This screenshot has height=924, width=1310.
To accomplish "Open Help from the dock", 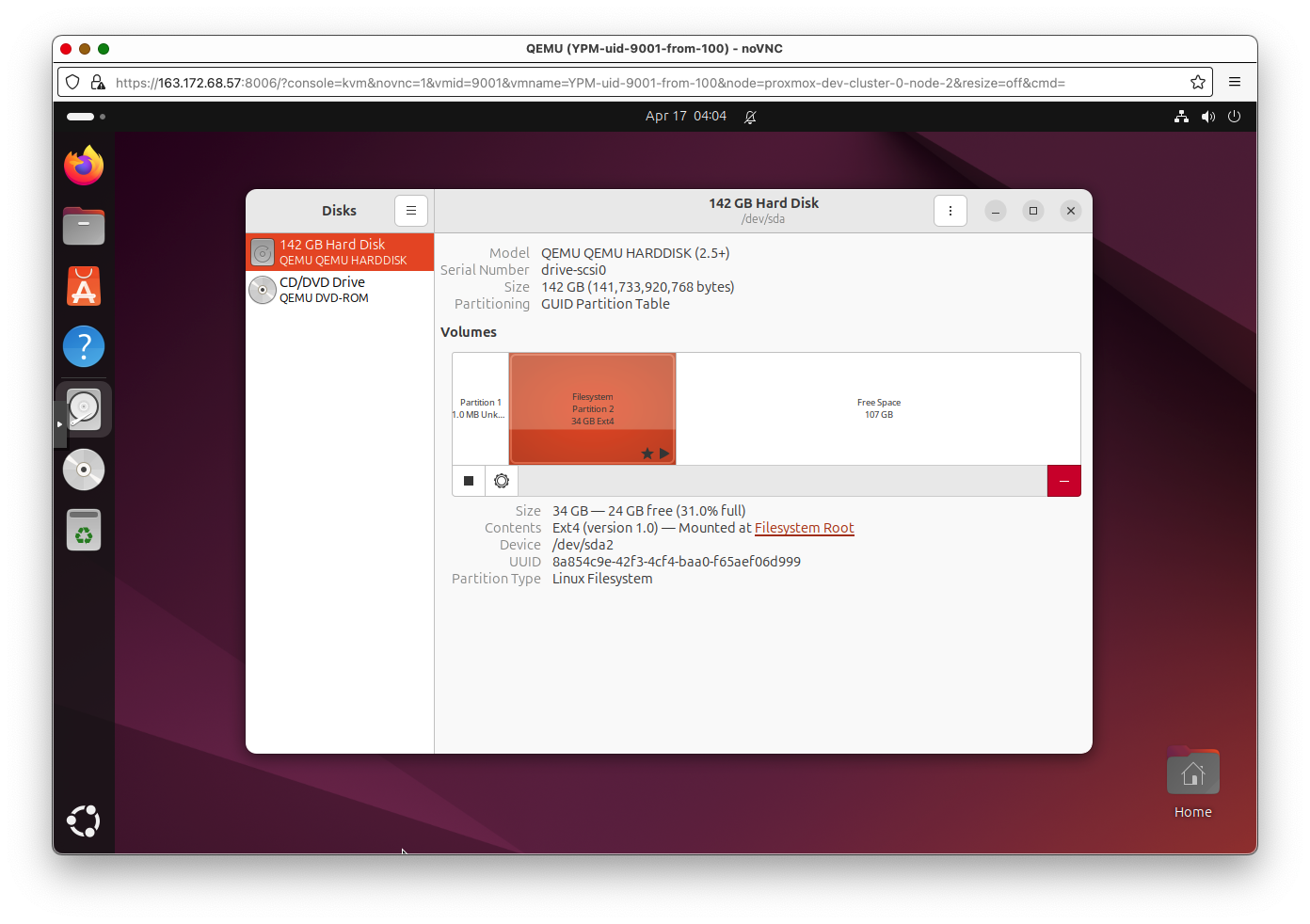I will [84, 347].
